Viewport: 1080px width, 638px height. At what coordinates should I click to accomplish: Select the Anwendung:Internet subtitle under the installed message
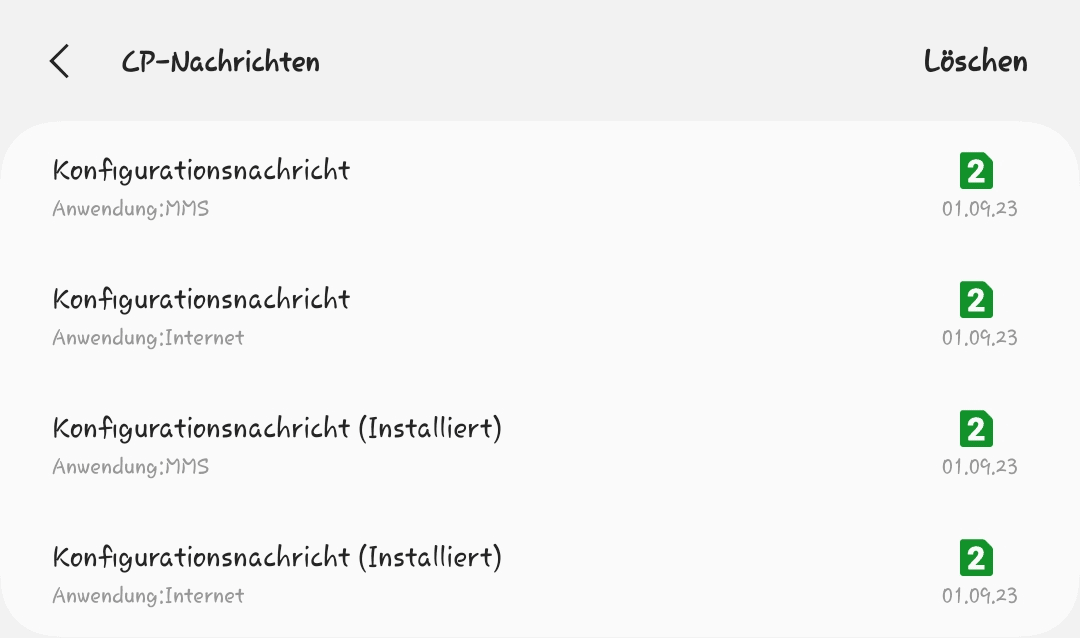(x=148, y=596)
